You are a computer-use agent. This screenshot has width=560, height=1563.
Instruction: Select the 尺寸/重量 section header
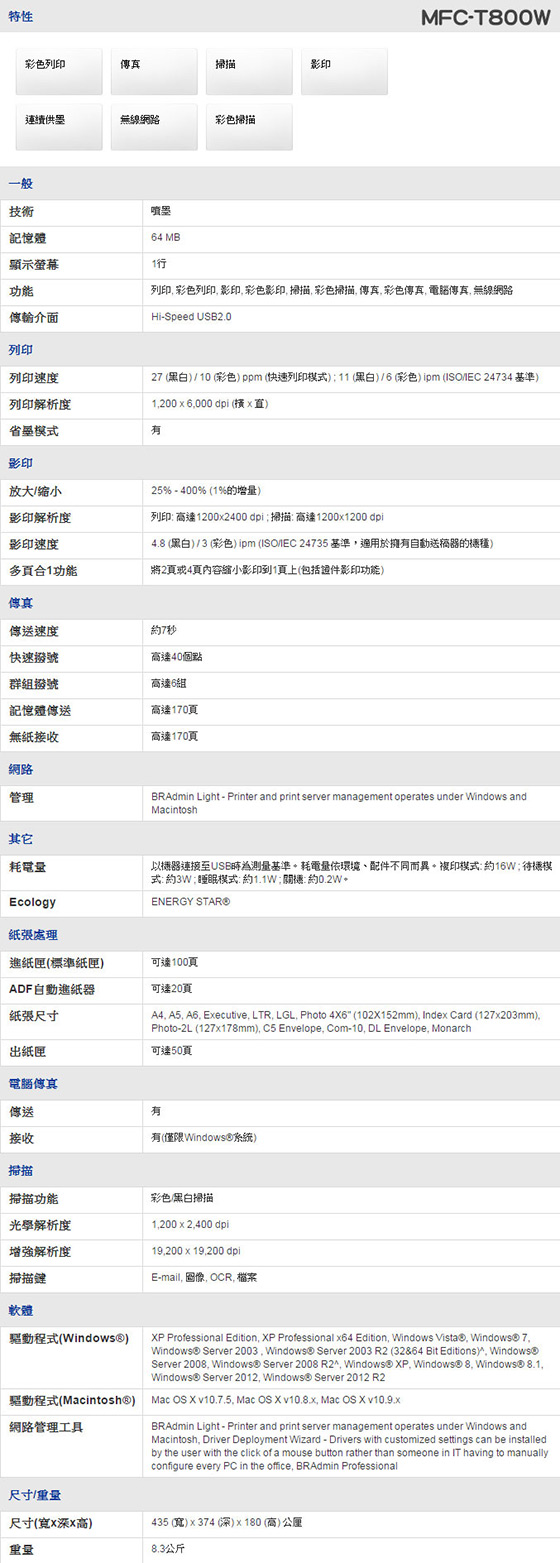pos(35,1494)
